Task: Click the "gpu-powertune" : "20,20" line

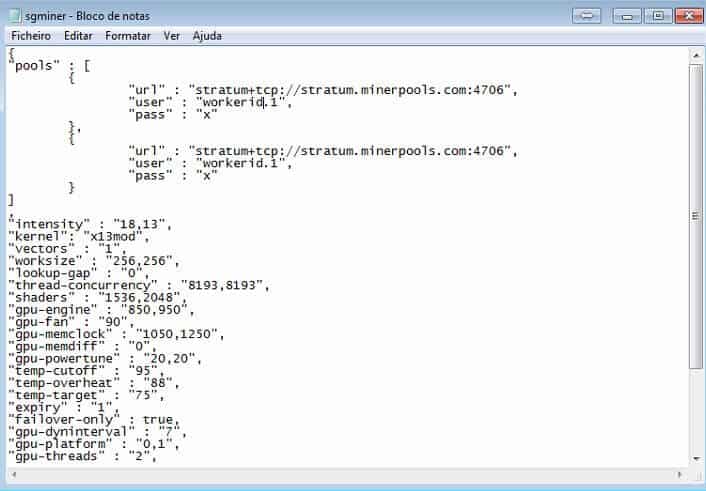Action: (105, 358)
